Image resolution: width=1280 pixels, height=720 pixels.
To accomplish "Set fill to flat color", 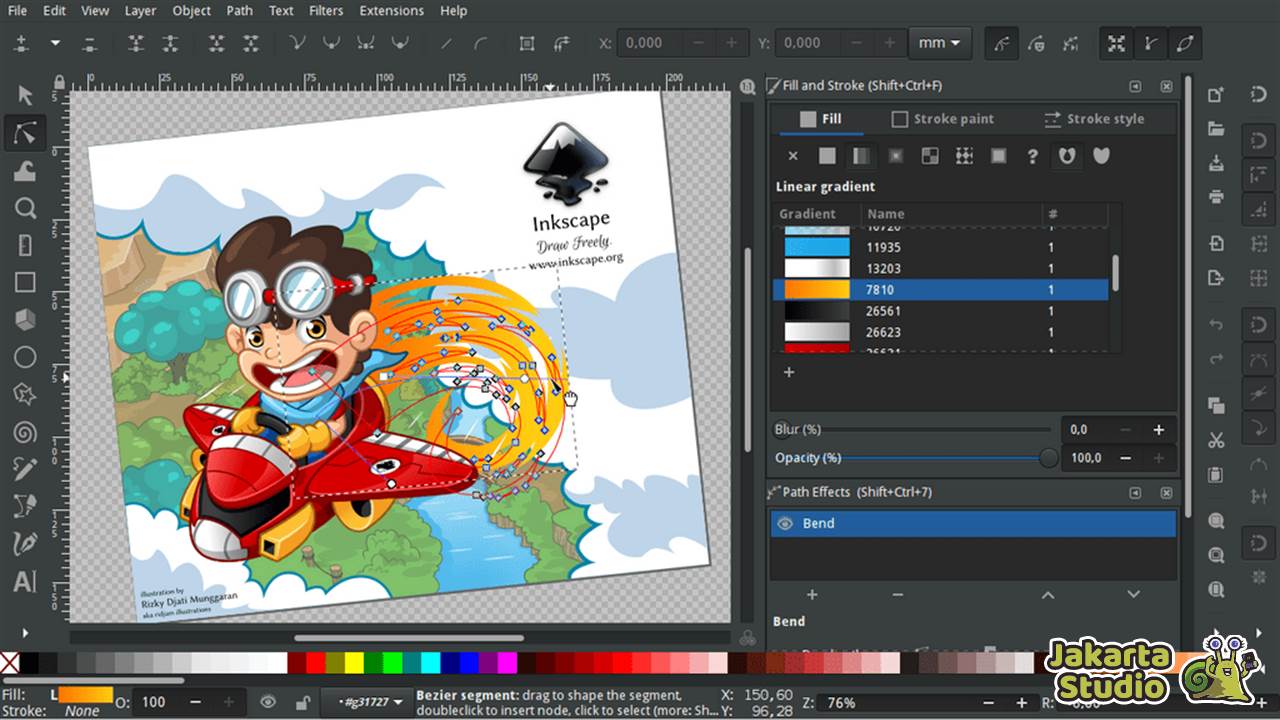I will (827, 156).
